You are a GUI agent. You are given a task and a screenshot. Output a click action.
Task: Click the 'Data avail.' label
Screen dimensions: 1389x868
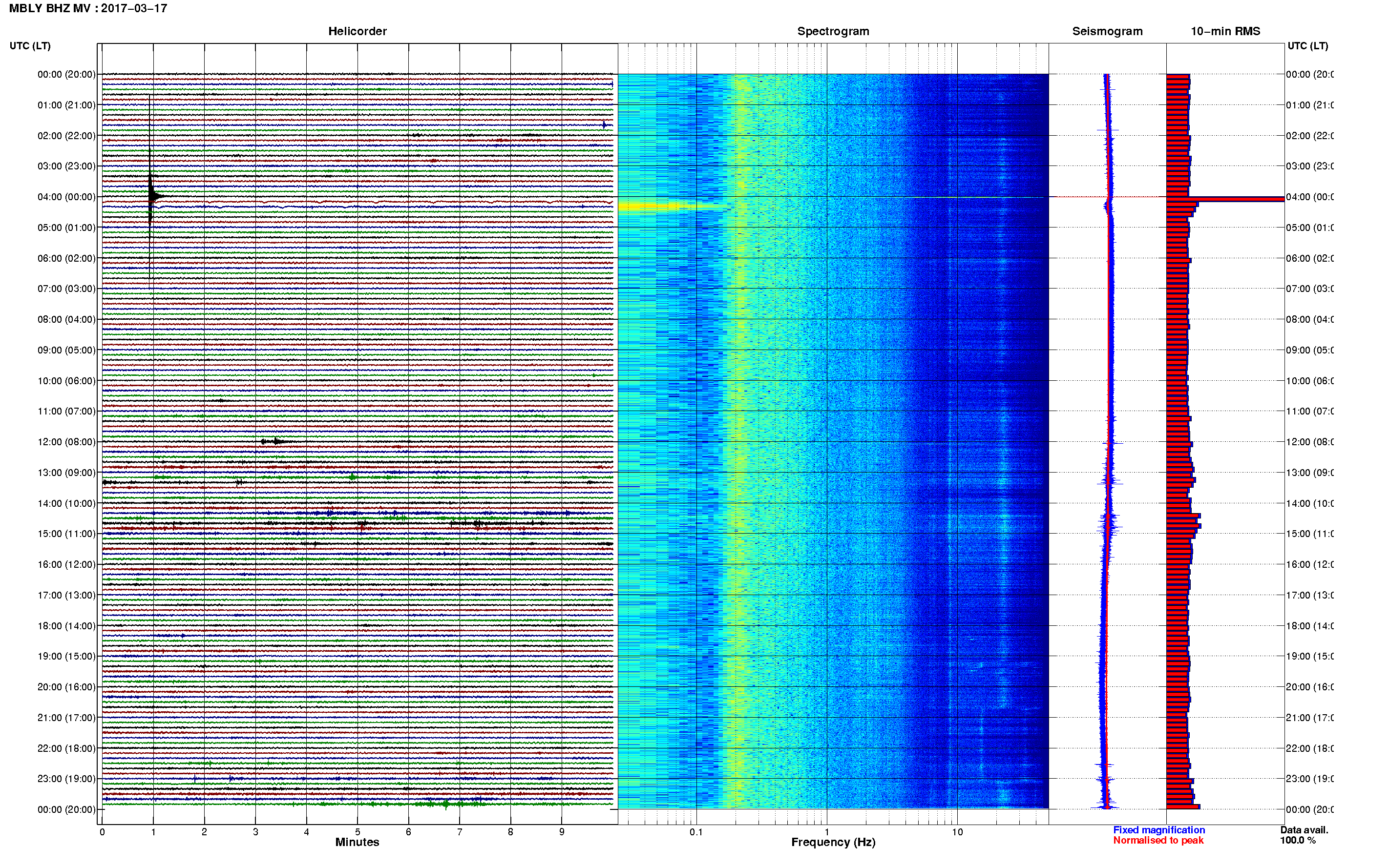pos(1304,830)
